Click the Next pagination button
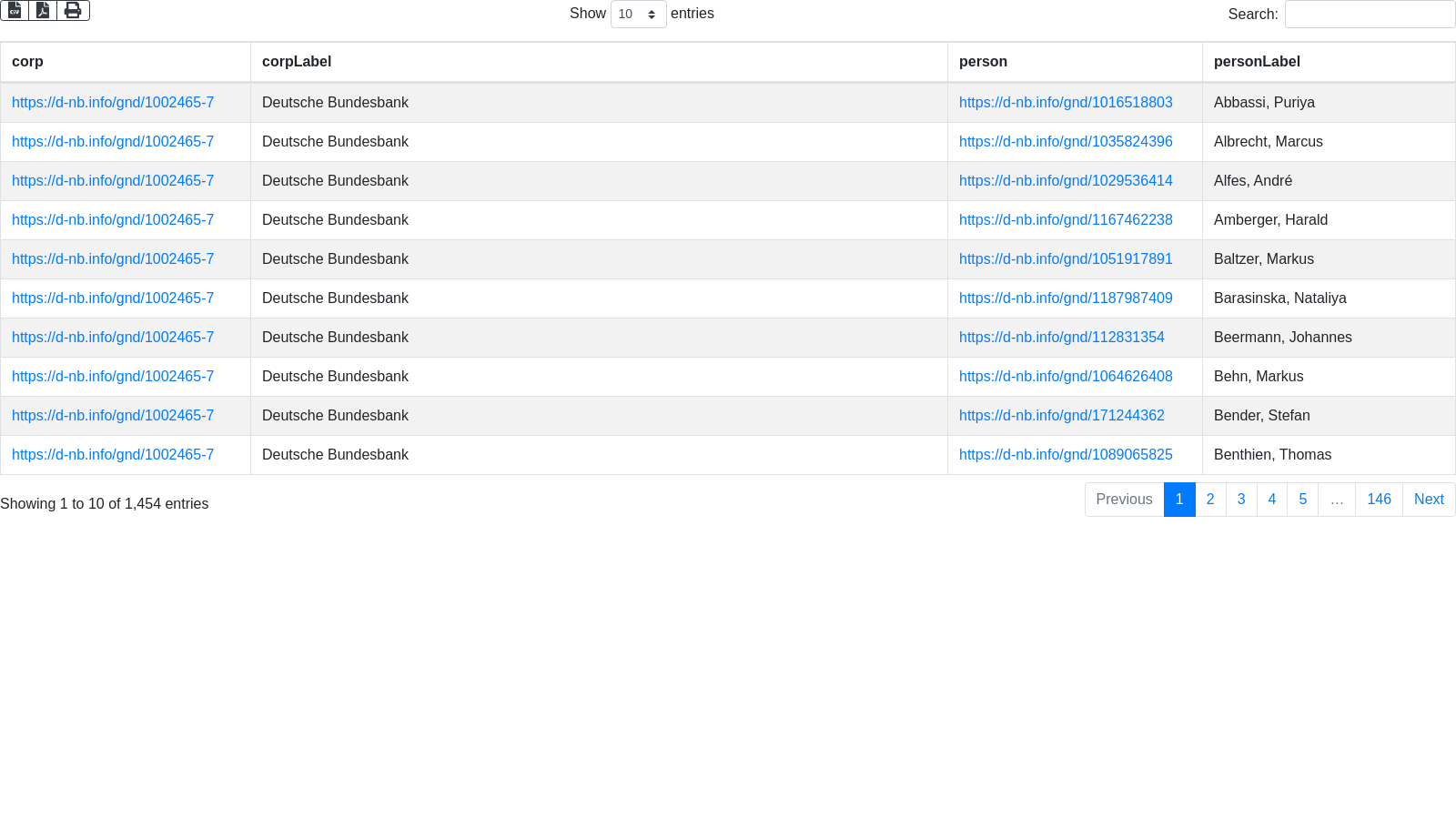1456x819 pixels. point(1429,500)
